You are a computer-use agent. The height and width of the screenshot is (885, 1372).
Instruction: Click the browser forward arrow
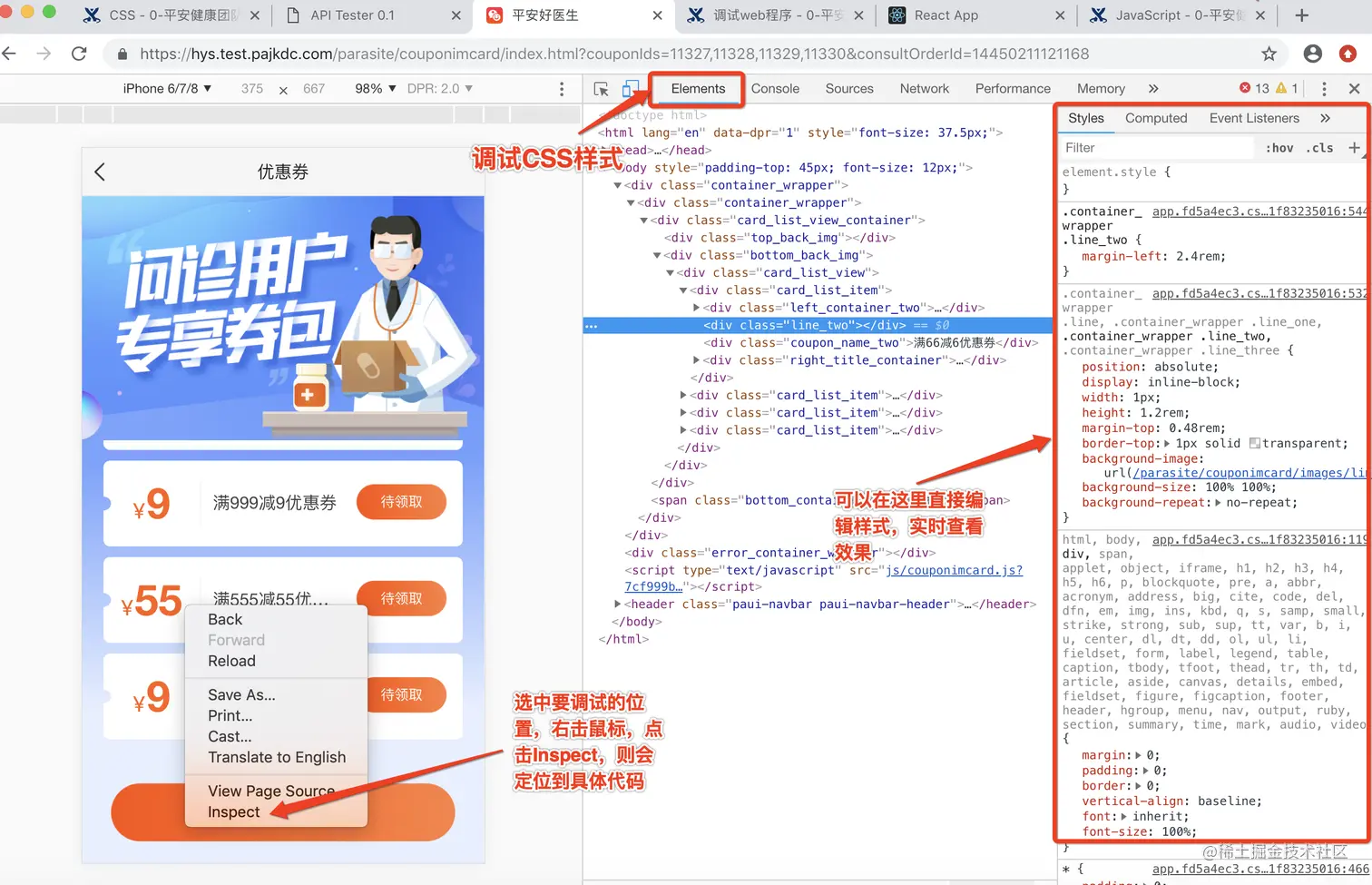44,54
